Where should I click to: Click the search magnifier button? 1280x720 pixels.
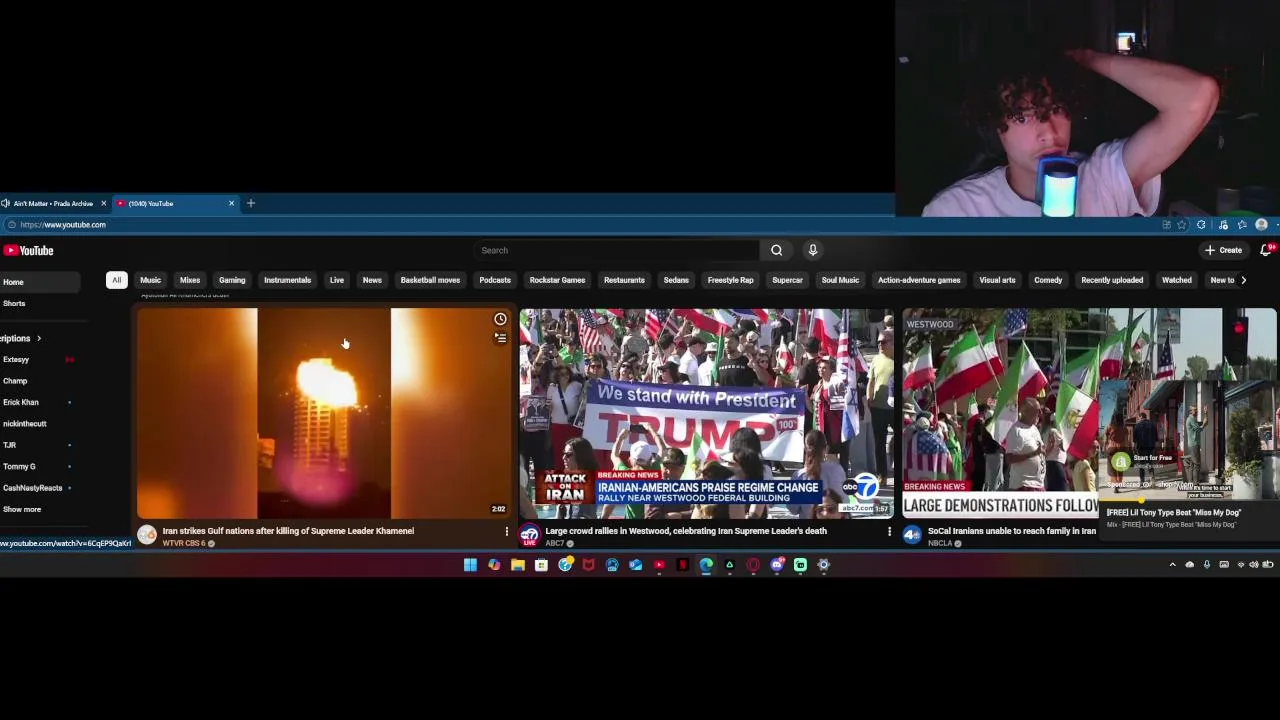click(x=776, y=250)
